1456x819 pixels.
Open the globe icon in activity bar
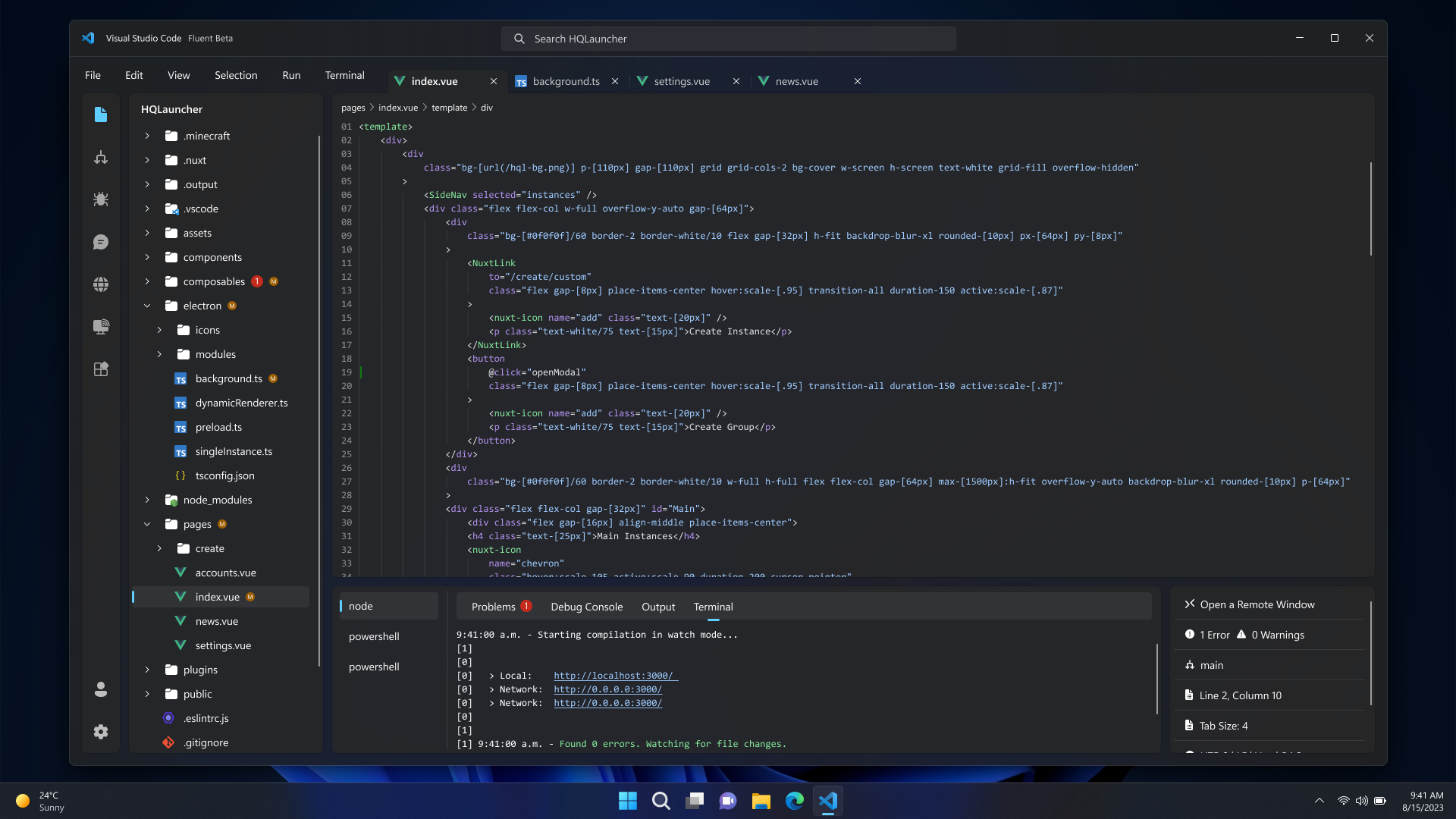101,284
